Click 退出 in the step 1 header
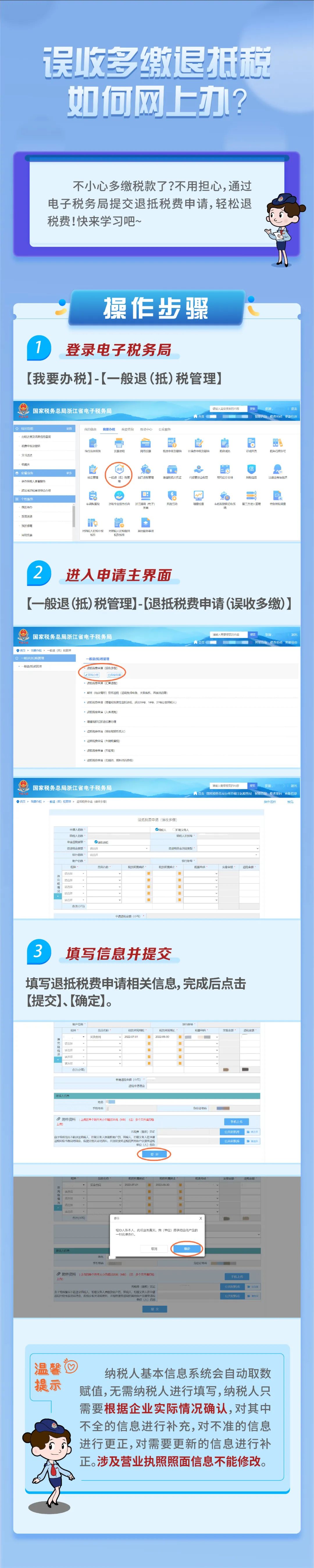Image resolution: width=314 pixels, height=1568 pixels. [295, 409]
